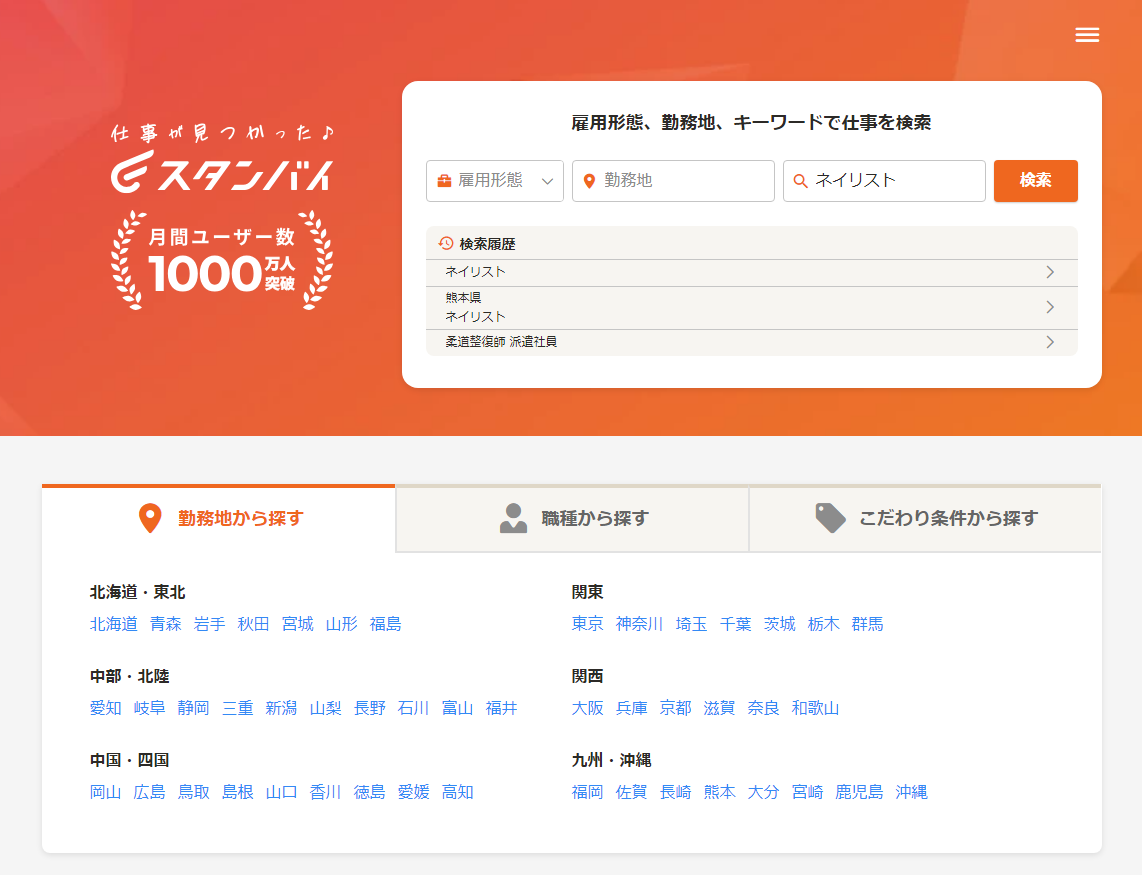The height and width of the screenshot is (875, 1142).
Task: Open the 大分 link
Action: (x=763, y=792)
